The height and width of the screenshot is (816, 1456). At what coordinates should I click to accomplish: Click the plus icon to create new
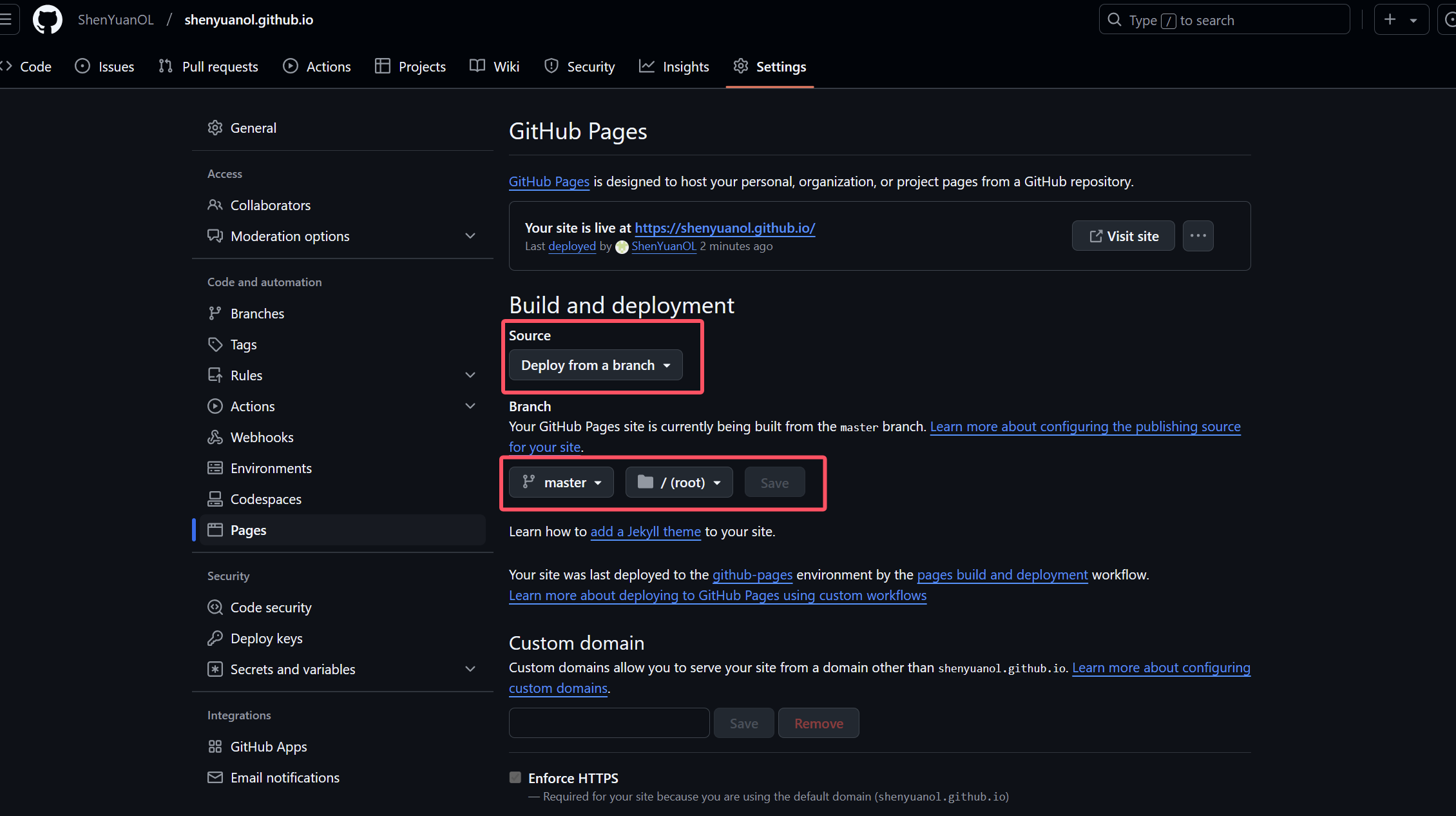coord(1390,20)
